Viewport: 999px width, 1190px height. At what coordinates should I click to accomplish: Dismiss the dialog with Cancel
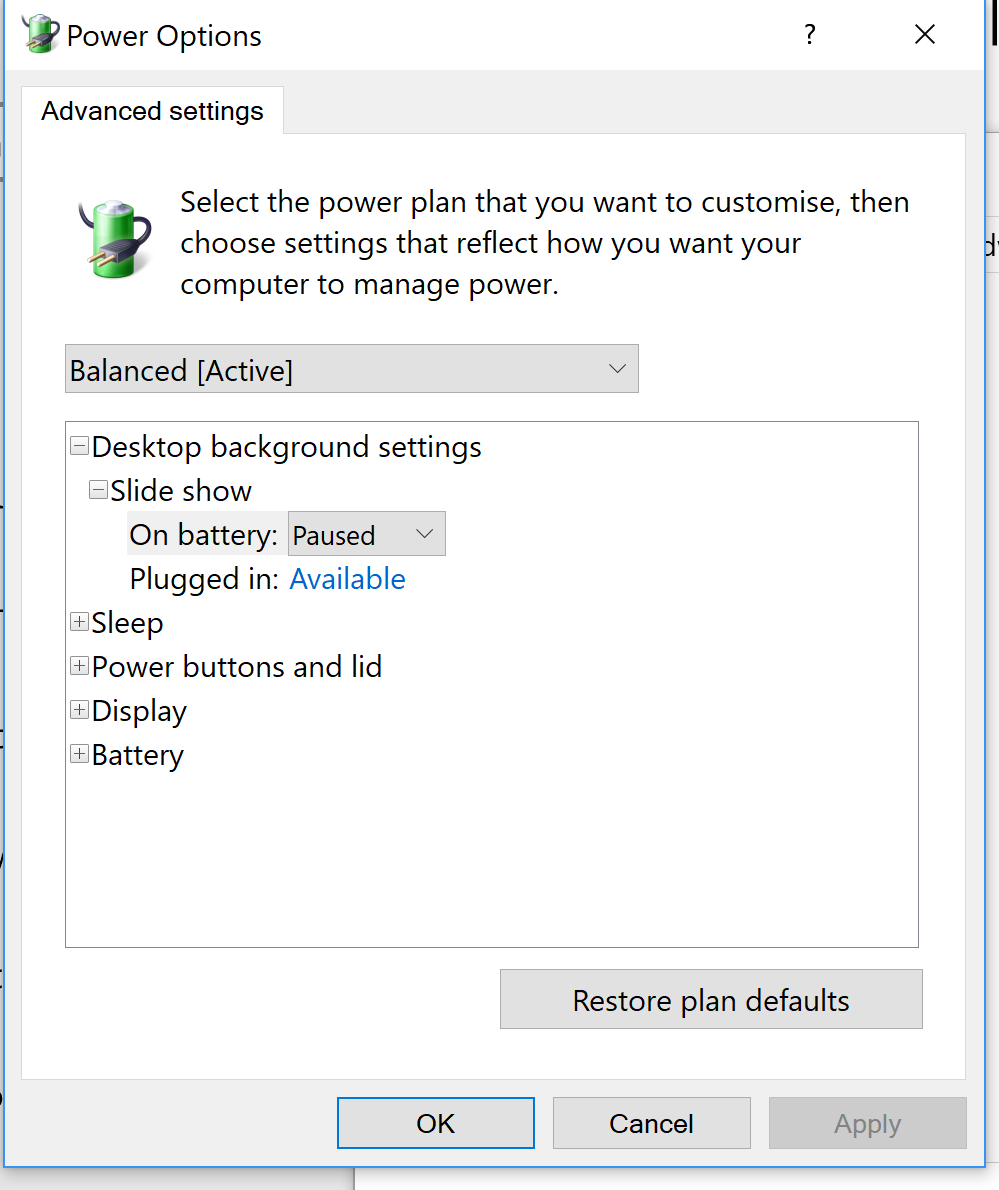(x=651, y=1122)
